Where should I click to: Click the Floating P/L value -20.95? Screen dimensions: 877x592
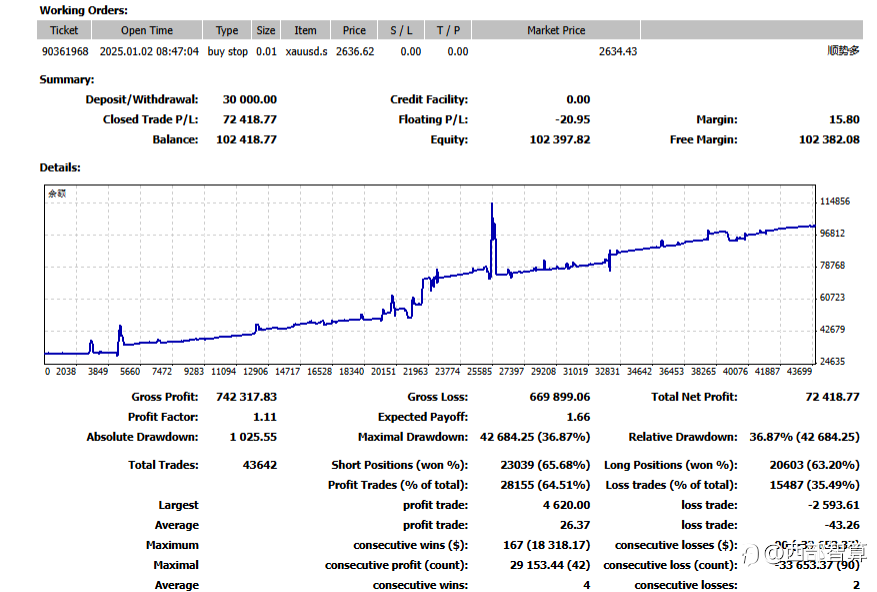pos(574,120)
